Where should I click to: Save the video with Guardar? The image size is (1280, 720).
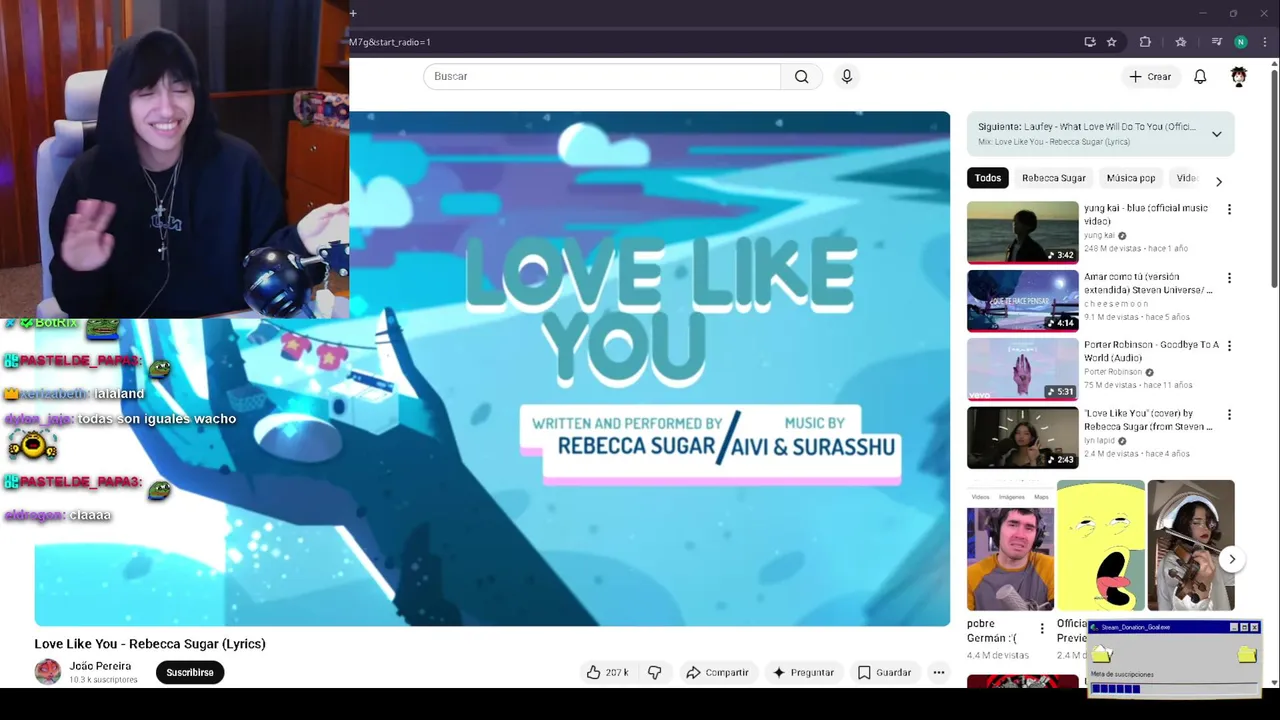884,673
